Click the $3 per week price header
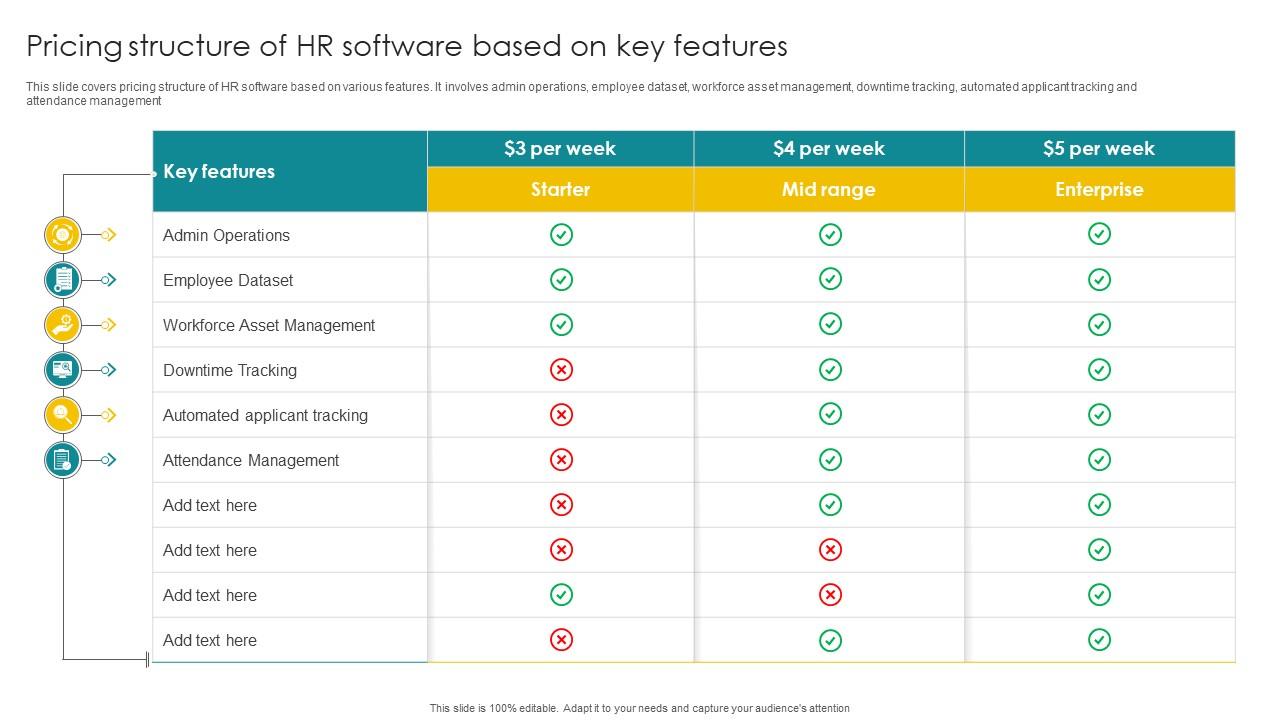This screenshot has height=720, width=1280. [560, 149]
